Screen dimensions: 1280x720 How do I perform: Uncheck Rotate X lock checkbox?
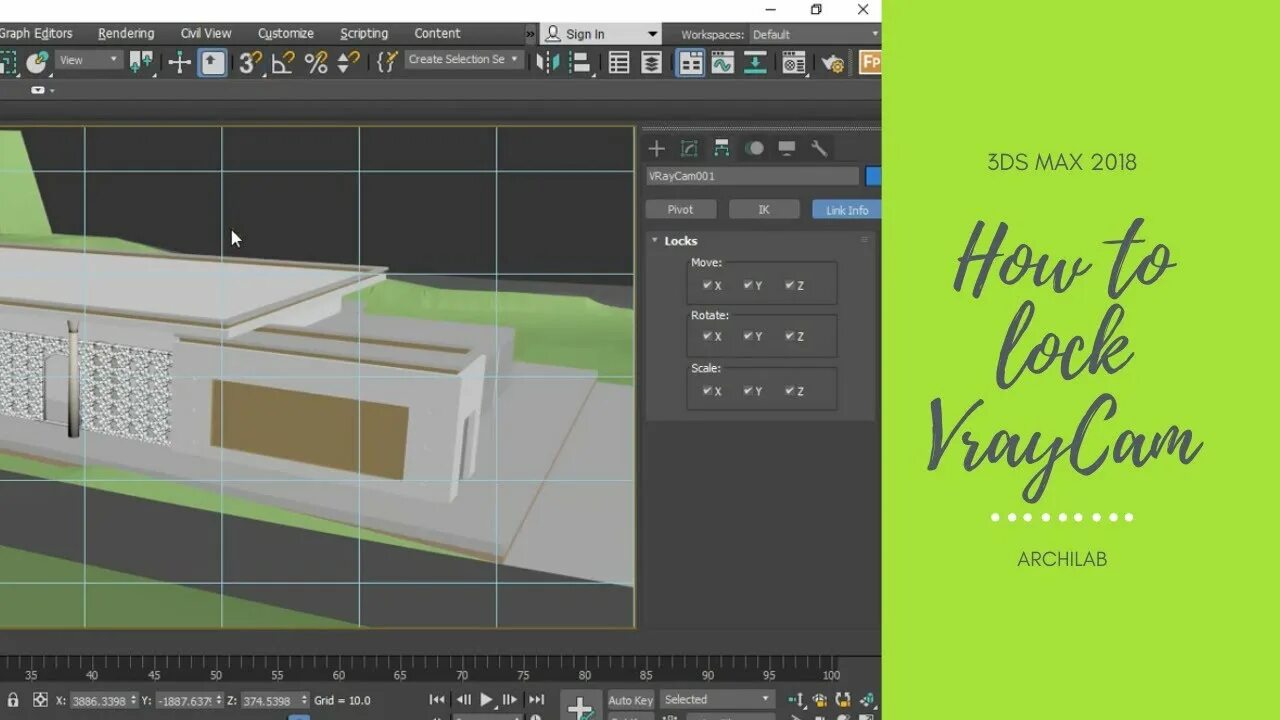(707, 336)
